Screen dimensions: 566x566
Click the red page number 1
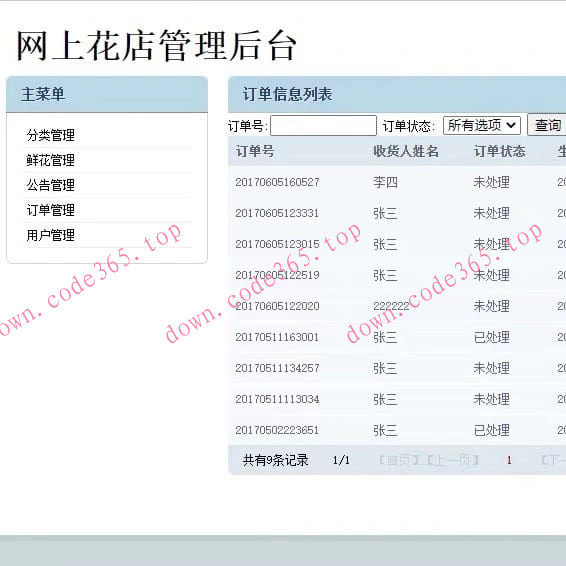(509, 460)
